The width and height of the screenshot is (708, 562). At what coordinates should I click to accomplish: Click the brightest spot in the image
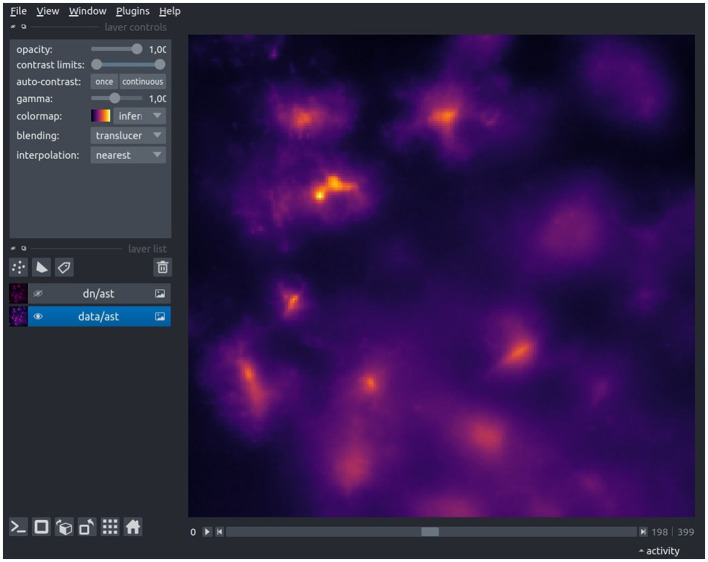tap(320, 195)
